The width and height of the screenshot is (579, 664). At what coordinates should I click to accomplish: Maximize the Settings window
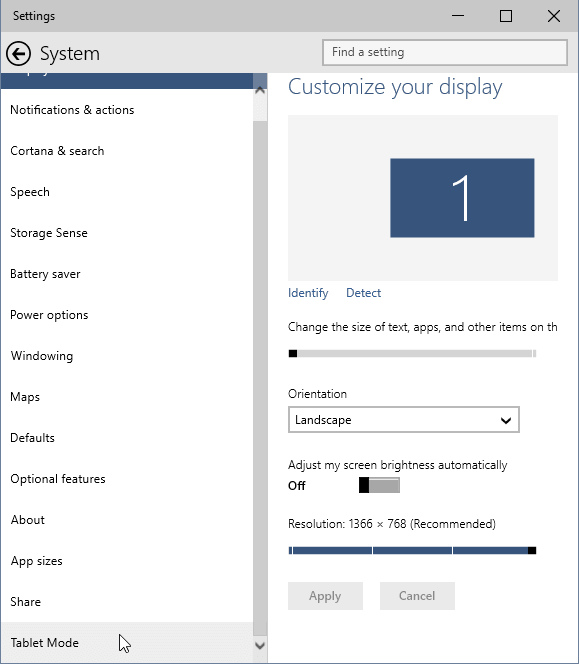point(506,16)
